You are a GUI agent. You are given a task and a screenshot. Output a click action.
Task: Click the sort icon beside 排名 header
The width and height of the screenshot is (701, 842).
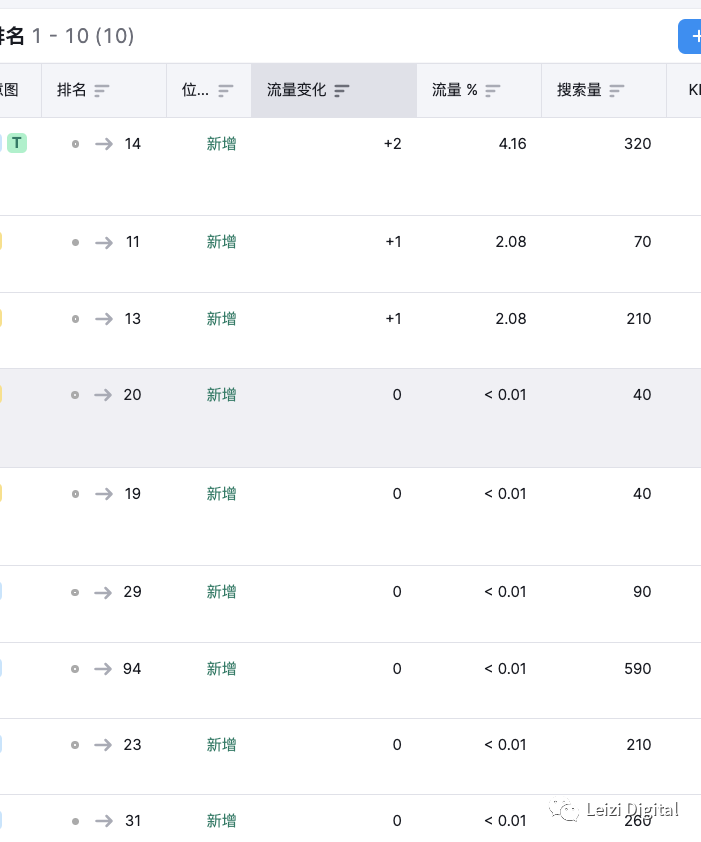[102, 91]
